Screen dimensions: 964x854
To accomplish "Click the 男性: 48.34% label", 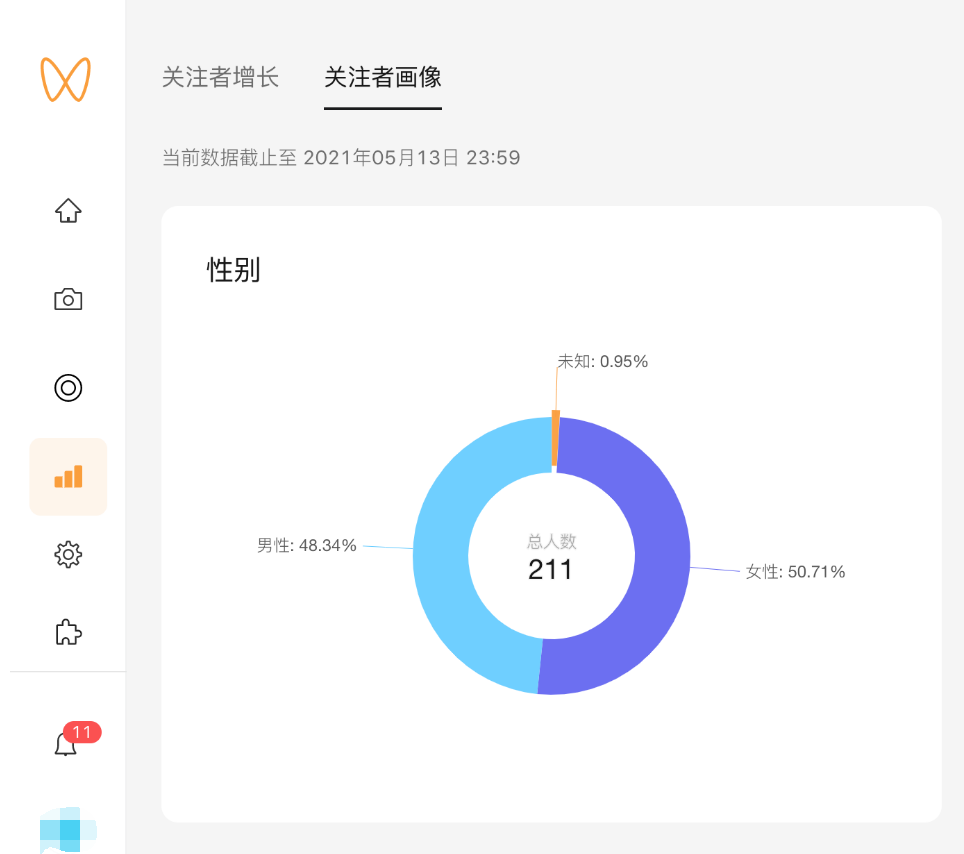I will (x=307, y=546).
